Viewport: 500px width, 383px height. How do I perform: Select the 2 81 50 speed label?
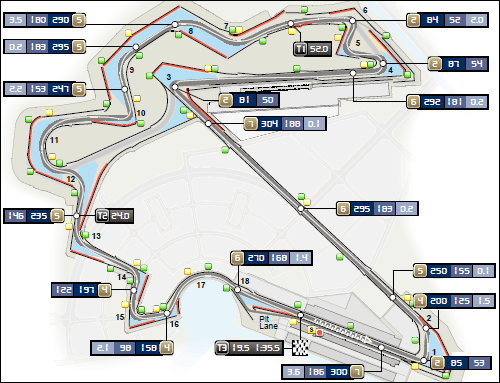(x=249, y=100)
